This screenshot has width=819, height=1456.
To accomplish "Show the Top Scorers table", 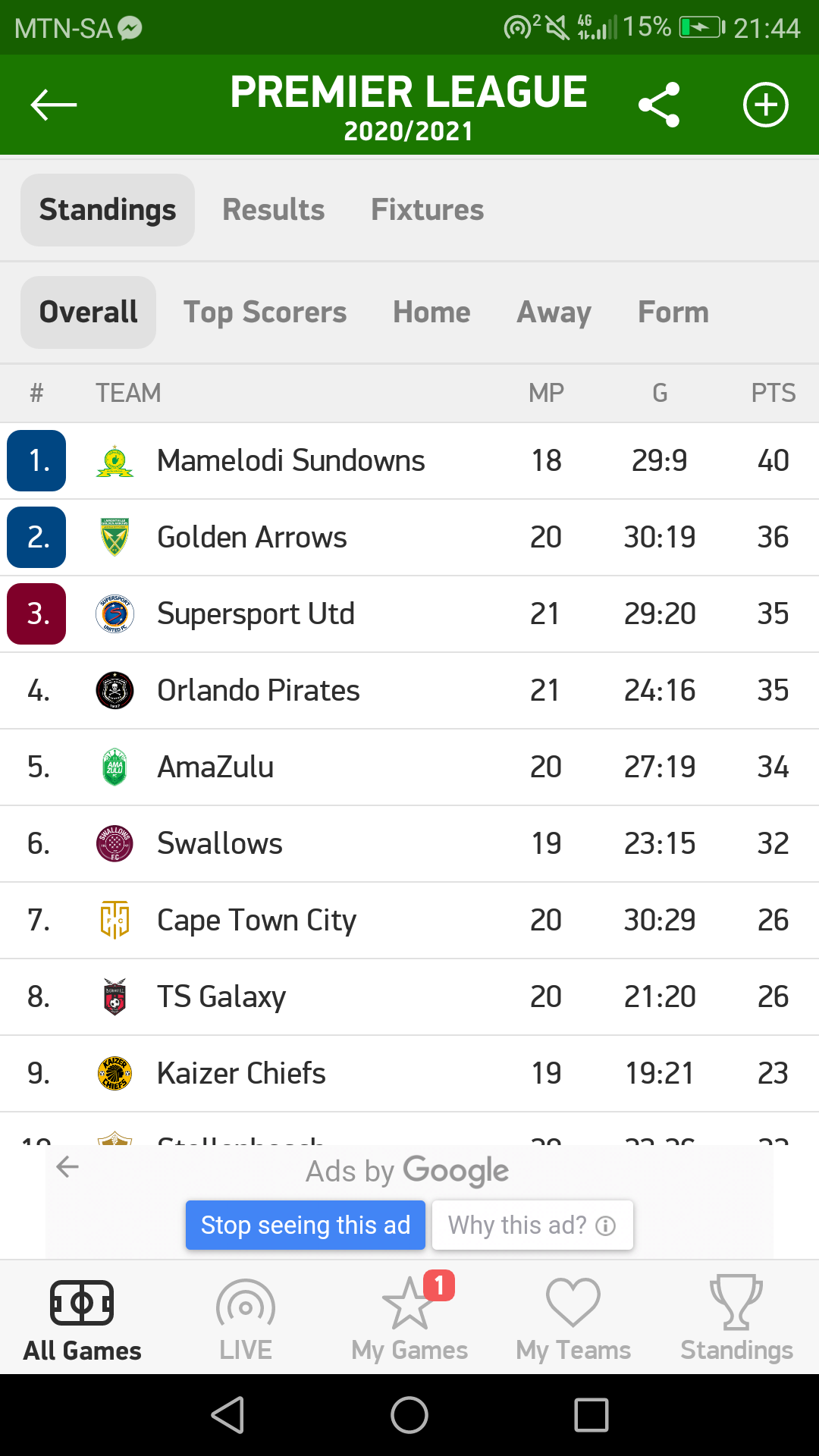I will click(x=265, y=312).
